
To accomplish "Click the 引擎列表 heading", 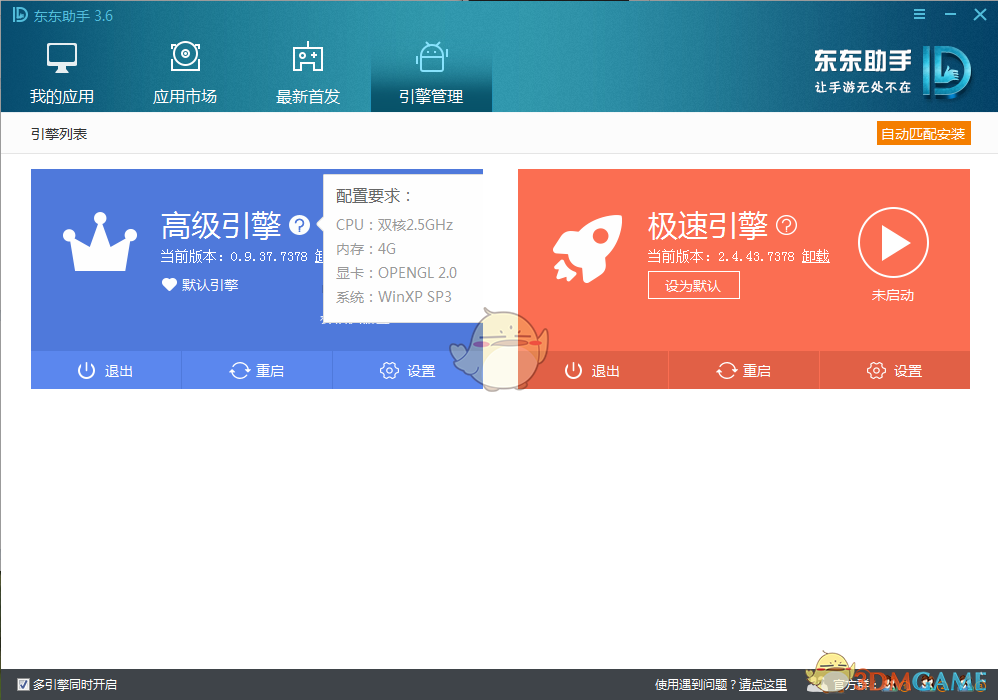I will (59, 134).
